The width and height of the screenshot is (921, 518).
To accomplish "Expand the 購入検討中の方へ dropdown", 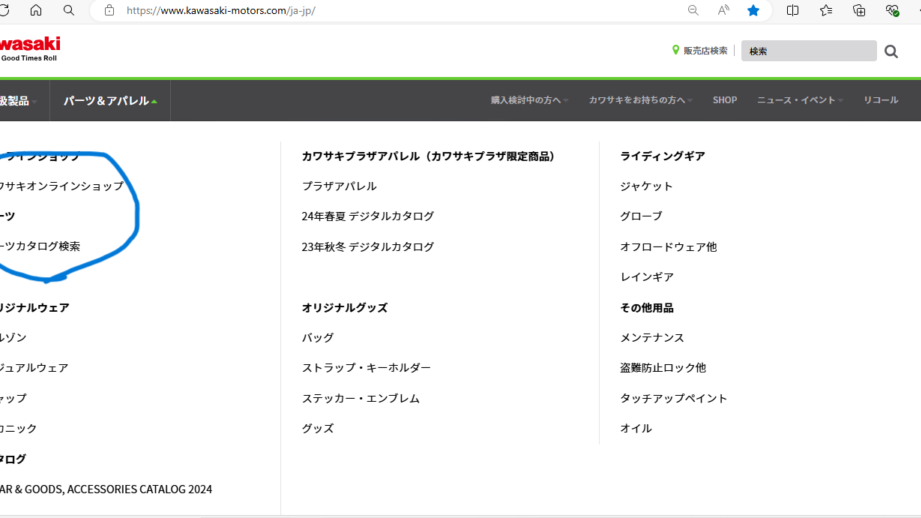I will click(529, 100).
